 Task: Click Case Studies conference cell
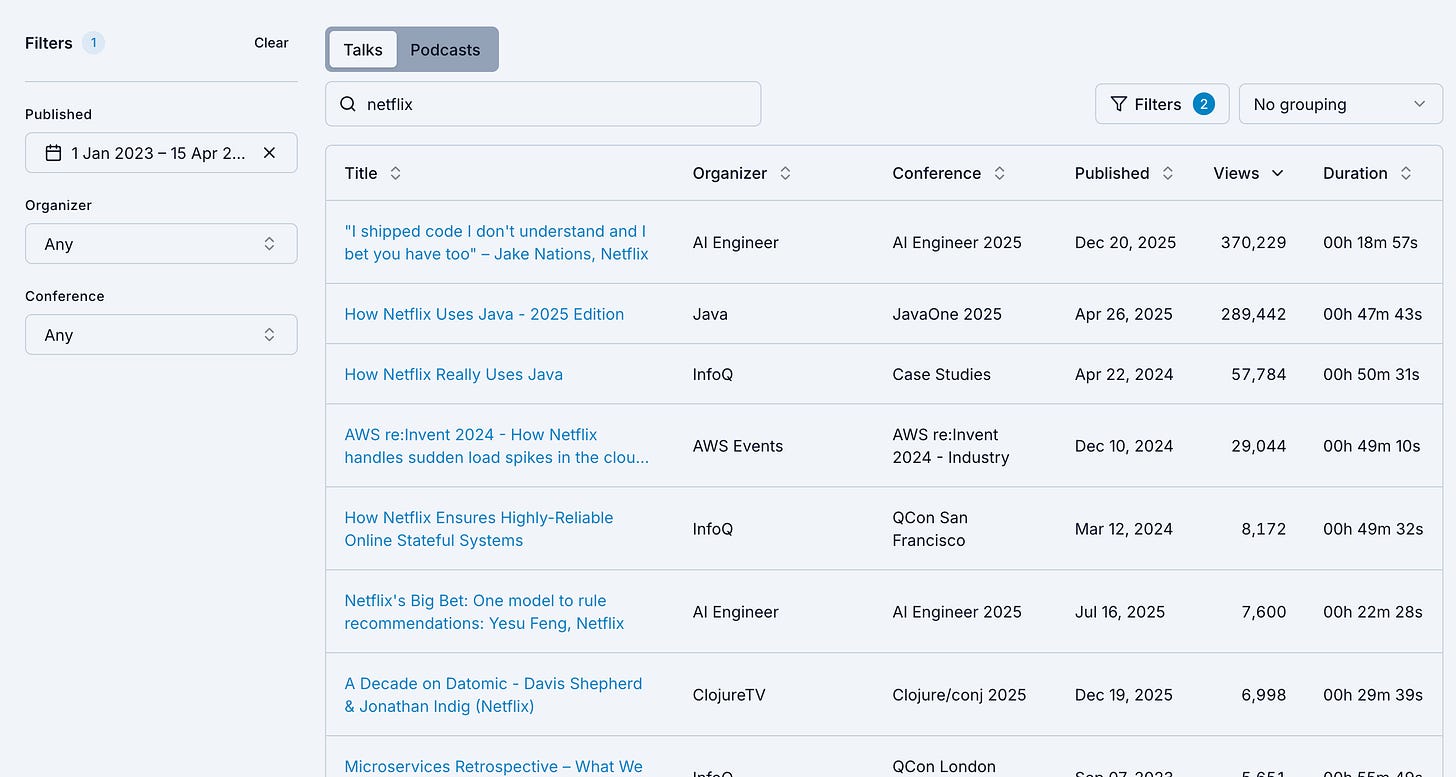point(942,374)
